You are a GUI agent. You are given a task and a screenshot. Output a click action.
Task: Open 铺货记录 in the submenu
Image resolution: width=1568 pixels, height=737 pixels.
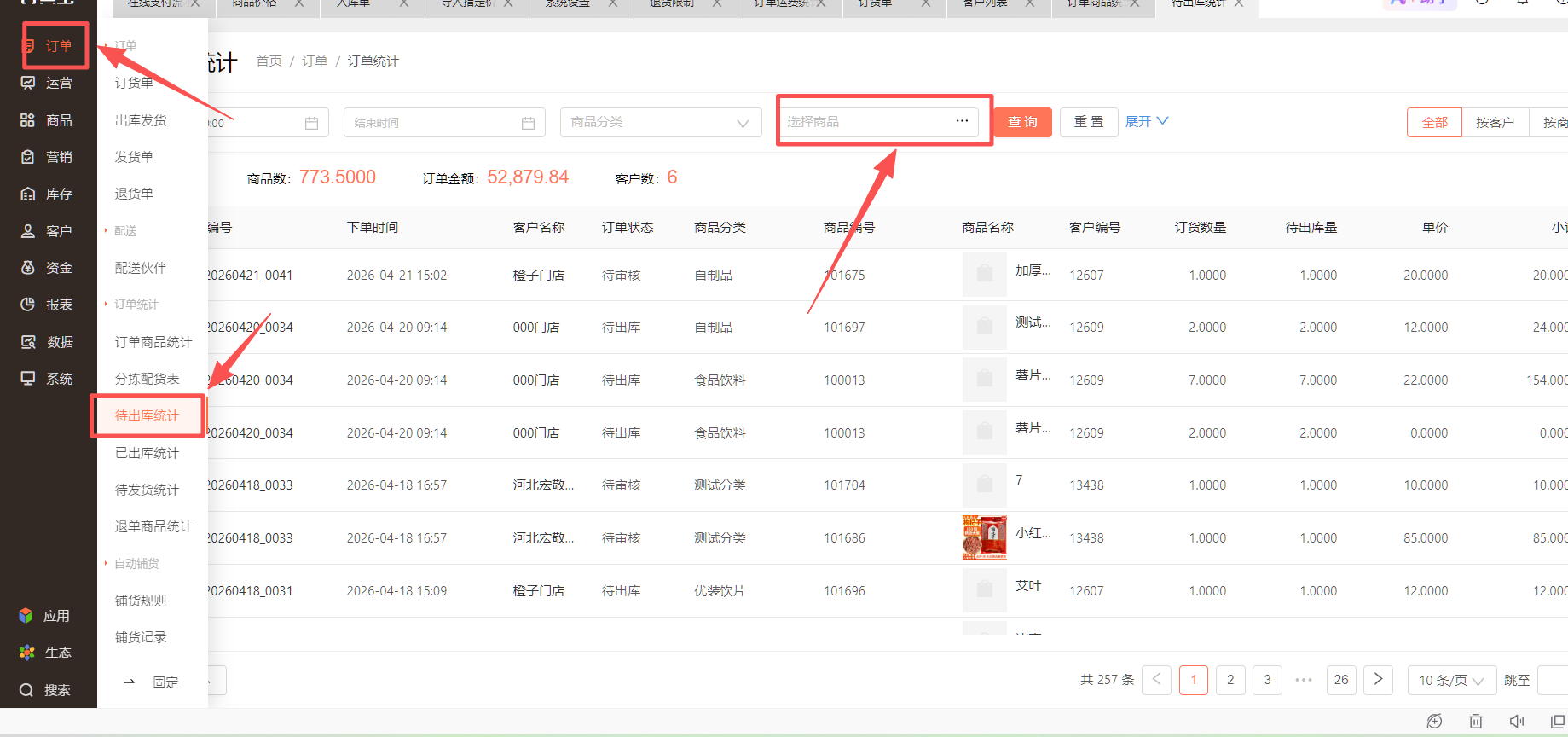[x=141, y=637]
